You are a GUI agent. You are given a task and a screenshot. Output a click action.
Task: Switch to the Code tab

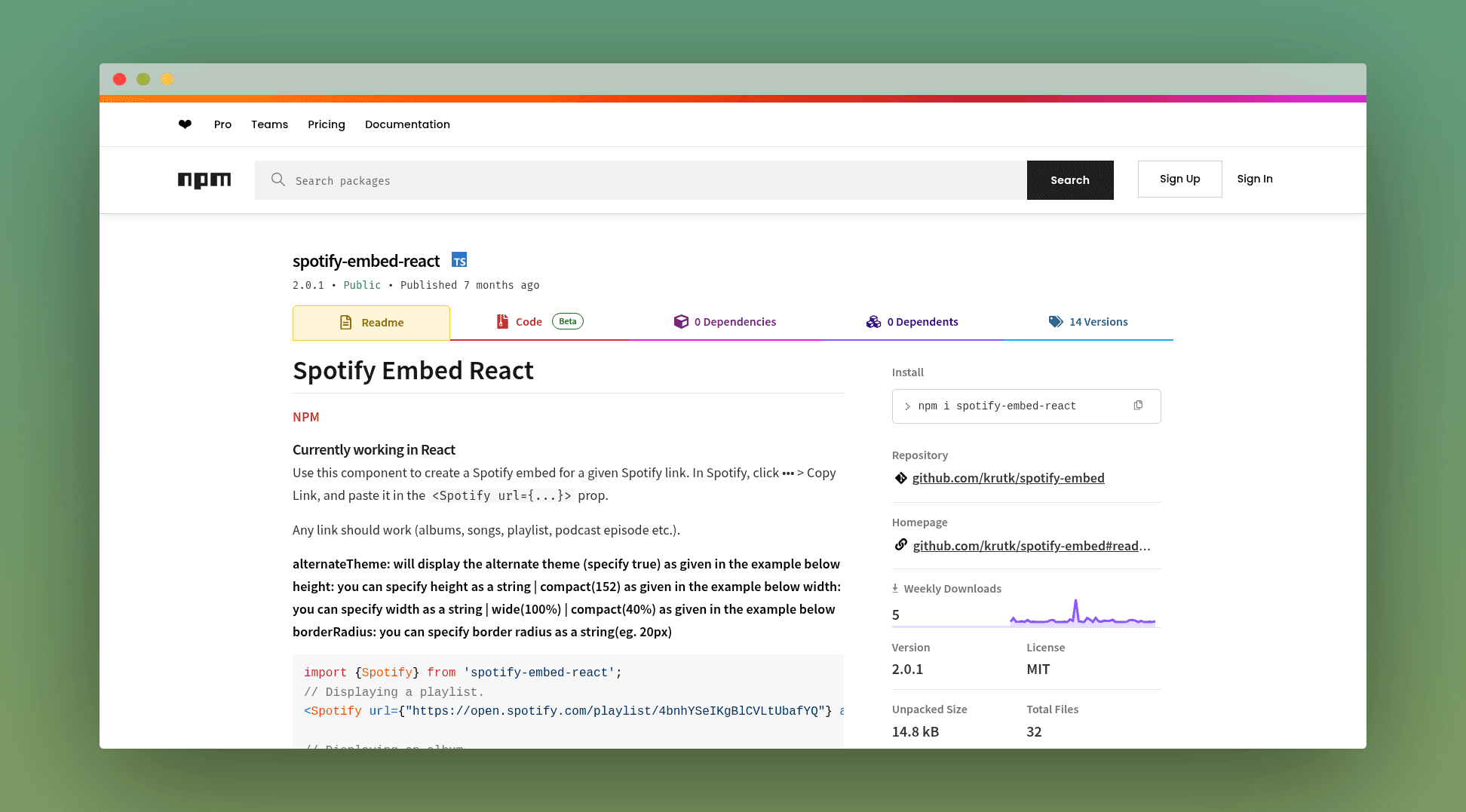539,322
